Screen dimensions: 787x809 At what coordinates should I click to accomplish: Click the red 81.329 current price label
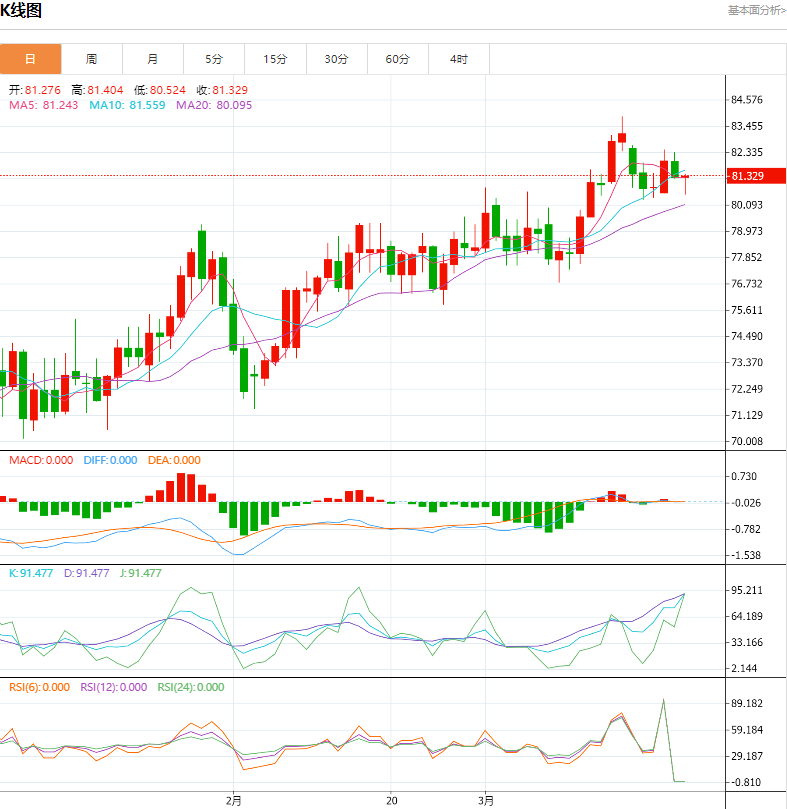click(x=752, y=176)
